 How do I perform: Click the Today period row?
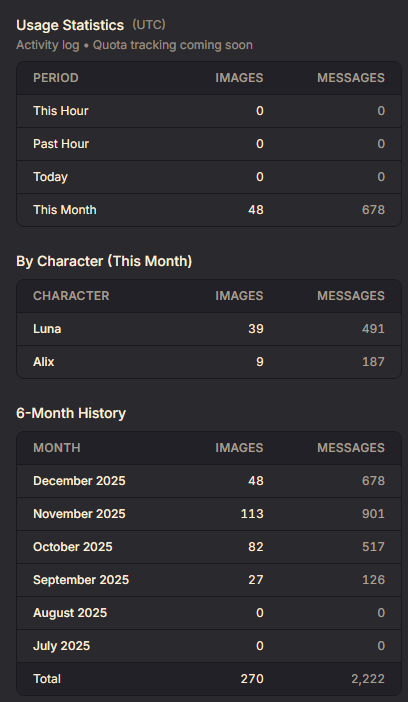[x=209, y=177]
